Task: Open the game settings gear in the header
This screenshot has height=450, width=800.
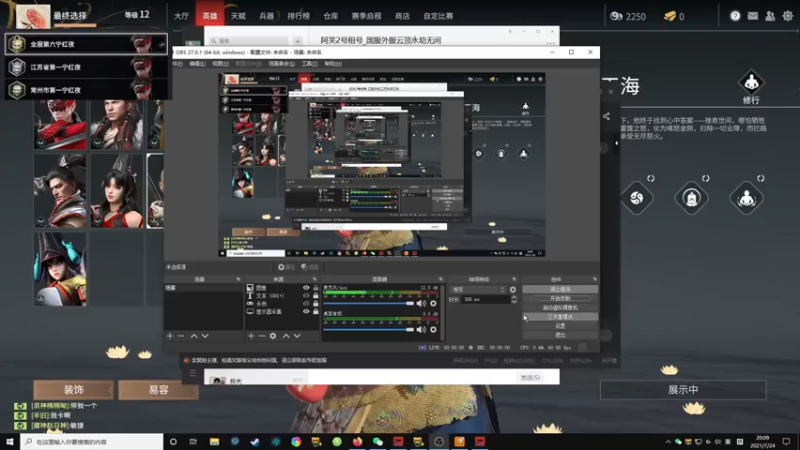Action: [x=788, y=16]
